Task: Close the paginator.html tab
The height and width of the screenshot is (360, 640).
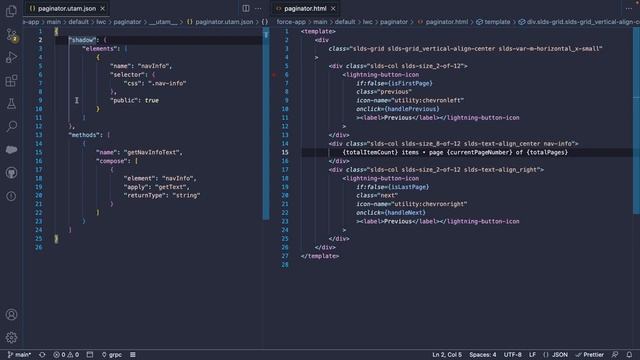Action: pos(333,8)
